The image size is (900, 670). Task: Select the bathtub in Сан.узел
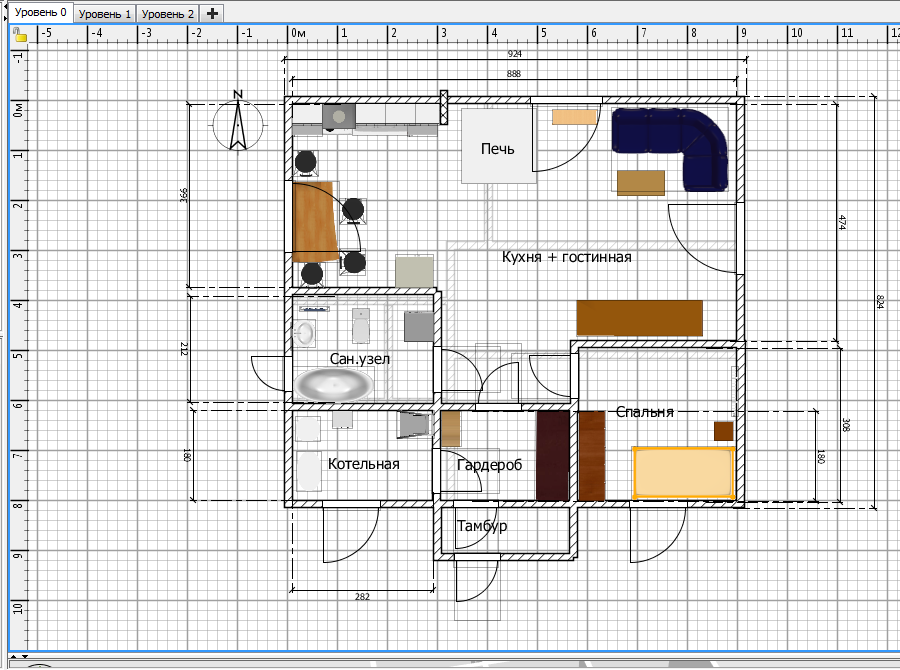pos(334,385)
